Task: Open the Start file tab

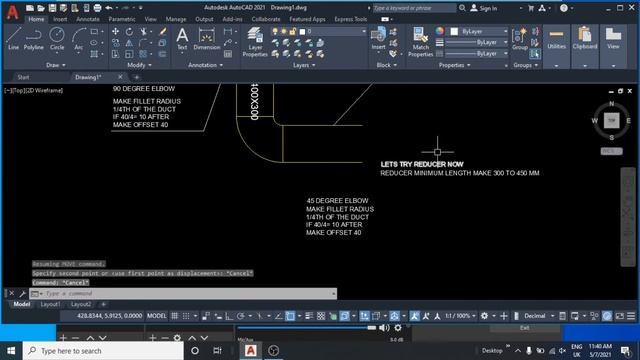Action: coord(23,77)
